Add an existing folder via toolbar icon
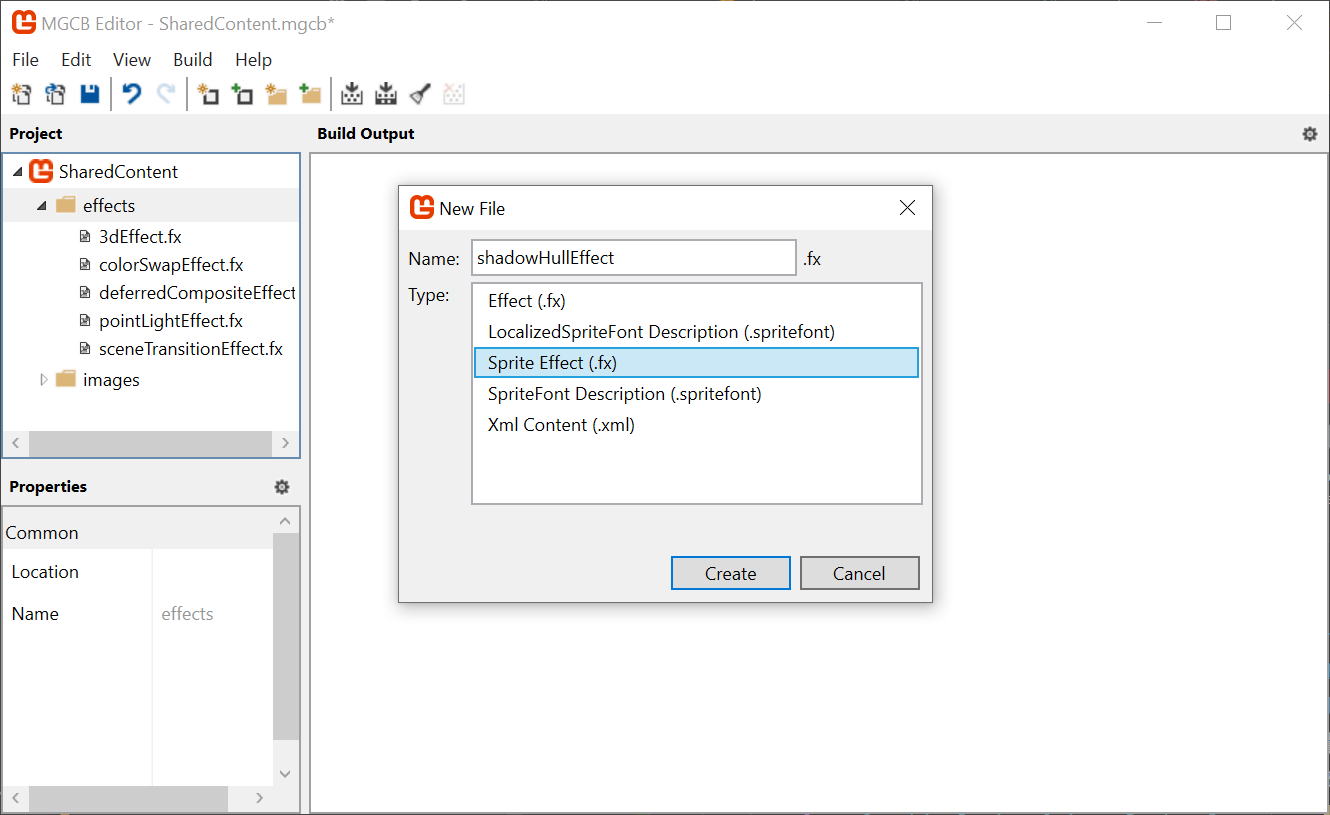Image resolution: width=1330 pixels, height=815 pixels. point(310,93)
